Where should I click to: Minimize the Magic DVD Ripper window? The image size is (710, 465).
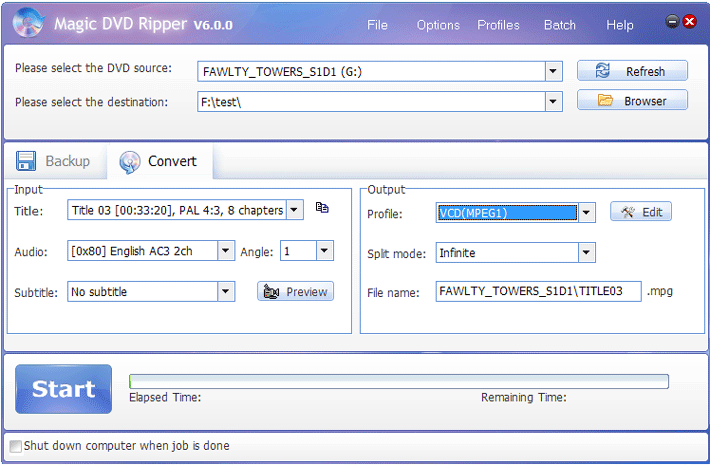pyautogui.click(x=672, y=21)
